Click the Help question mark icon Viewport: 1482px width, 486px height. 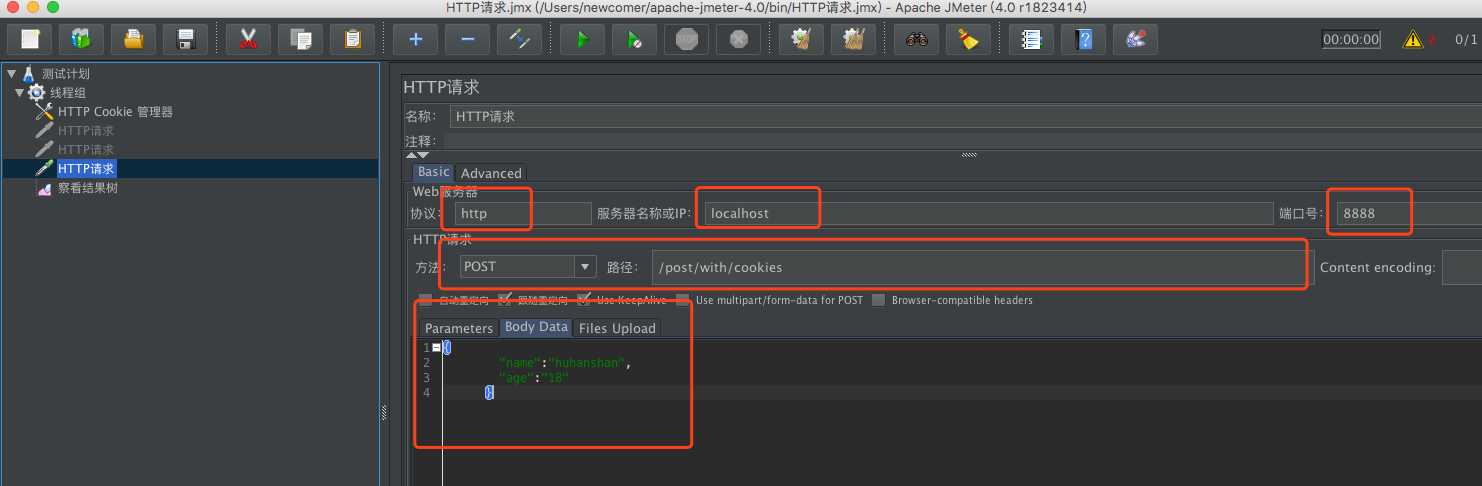point(1083,39)
